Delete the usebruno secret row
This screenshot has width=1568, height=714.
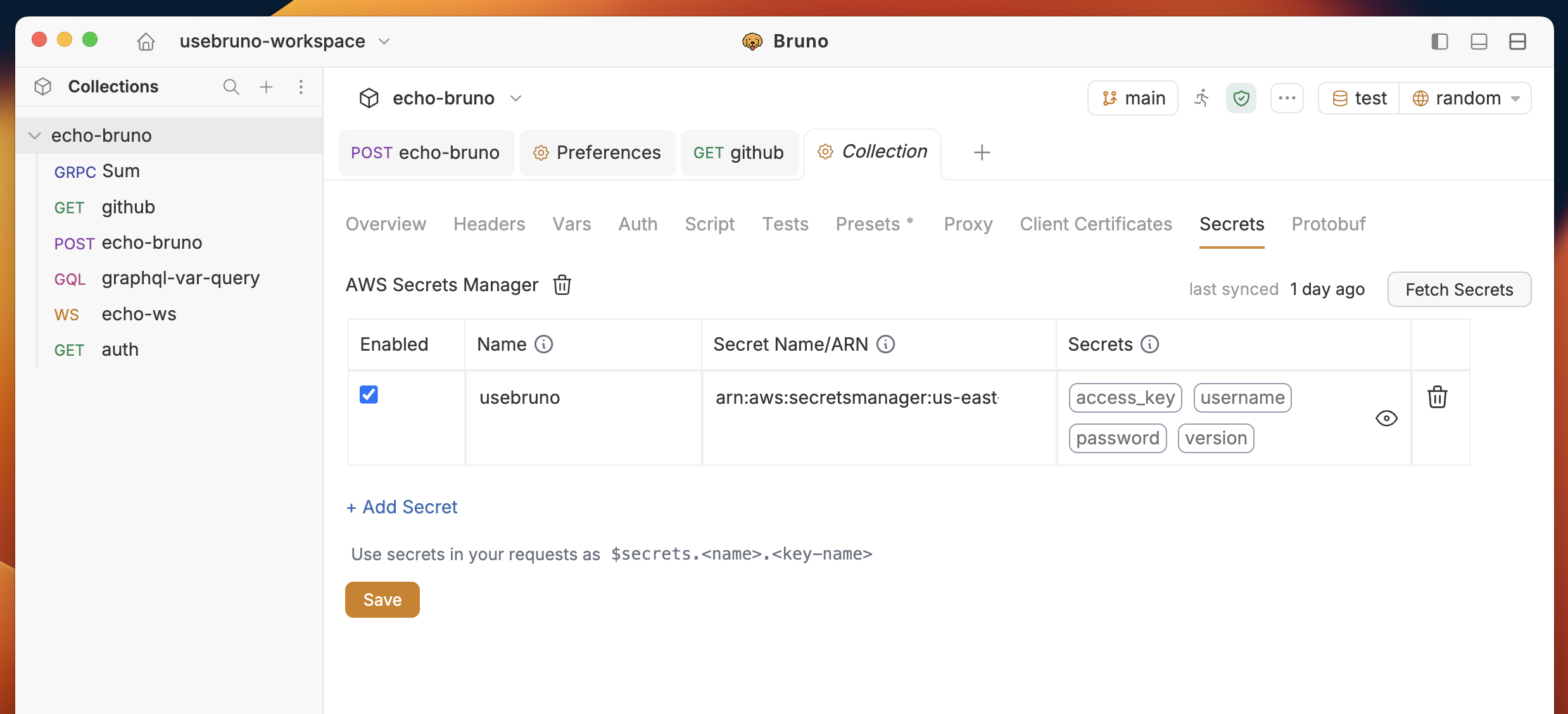coord(1438,398)
